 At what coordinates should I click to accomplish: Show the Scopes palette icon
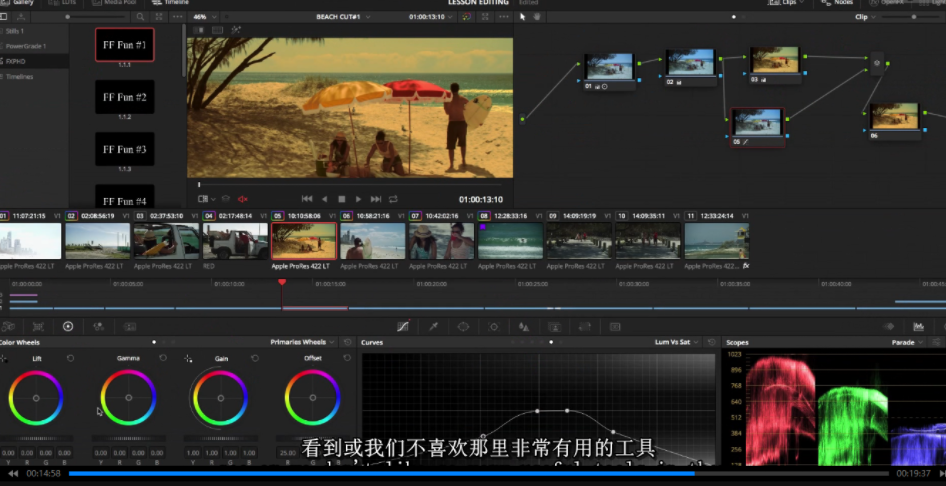pos(918,326)
